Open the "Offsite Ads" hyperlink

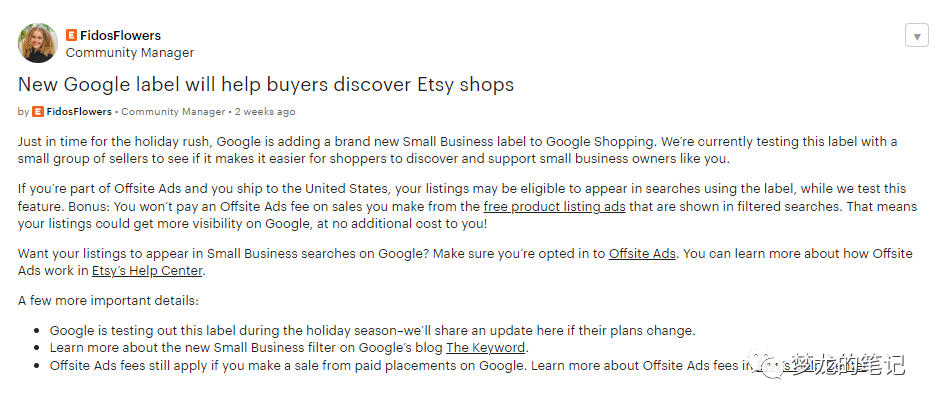(642, 253)
